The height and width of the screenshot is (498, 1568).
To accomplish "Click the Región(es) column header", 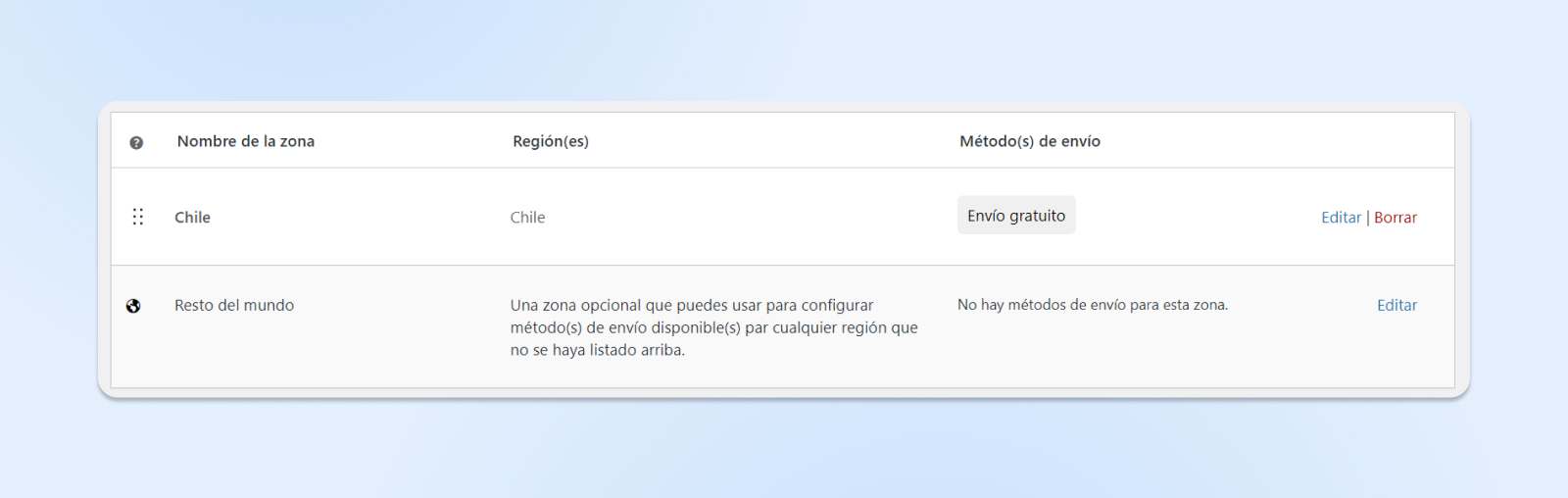I will 551,141.
